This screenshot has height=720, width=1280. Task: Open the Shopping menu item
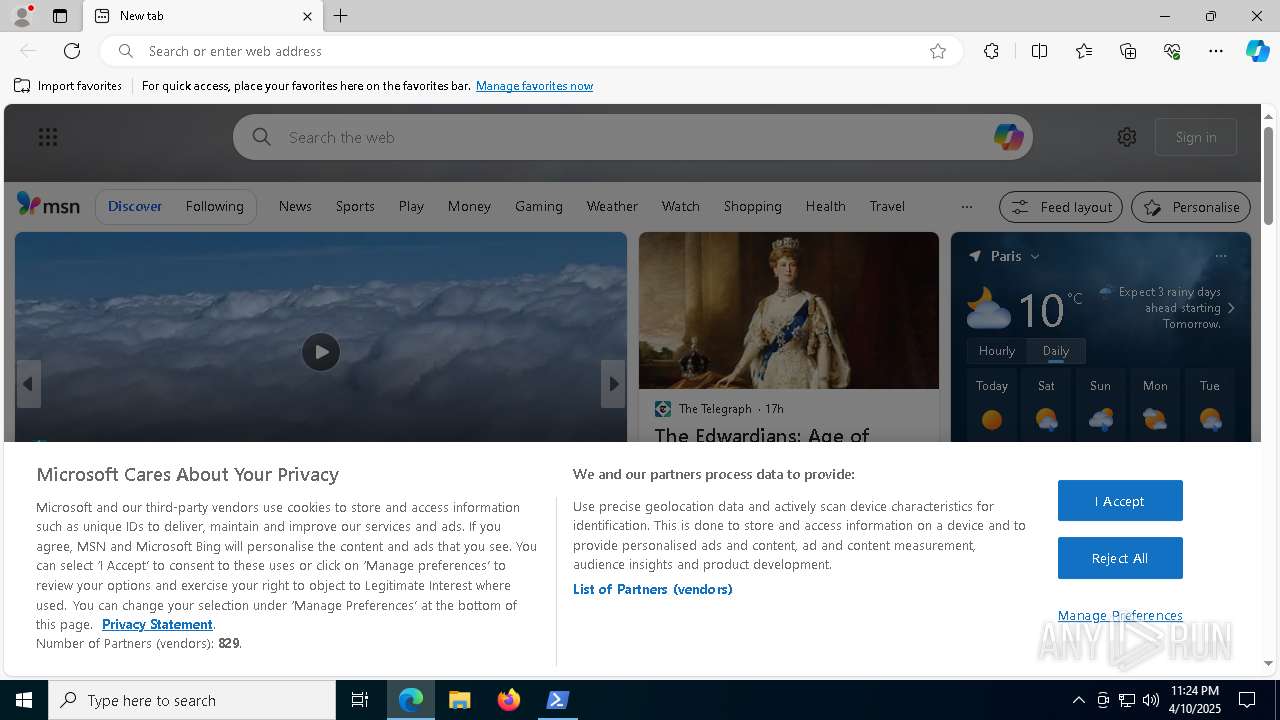[x=752, y=206]
